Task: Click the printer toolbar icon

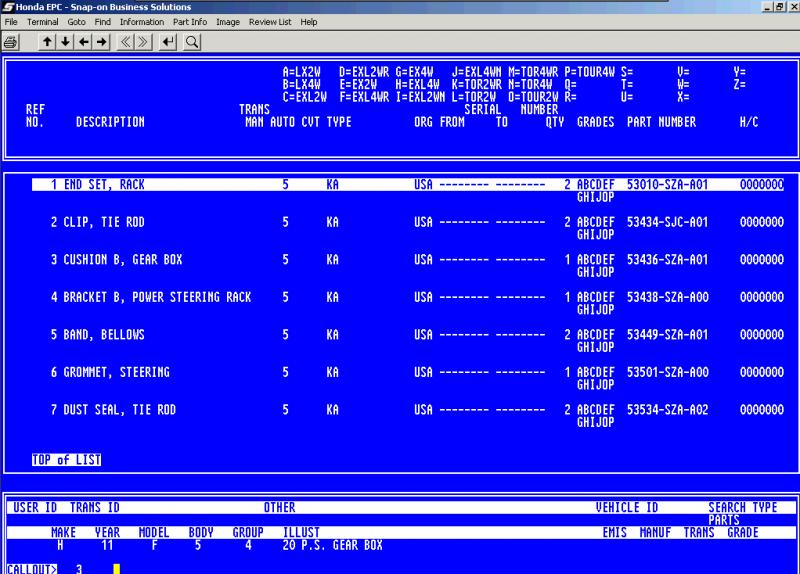Action: [11, 42]
